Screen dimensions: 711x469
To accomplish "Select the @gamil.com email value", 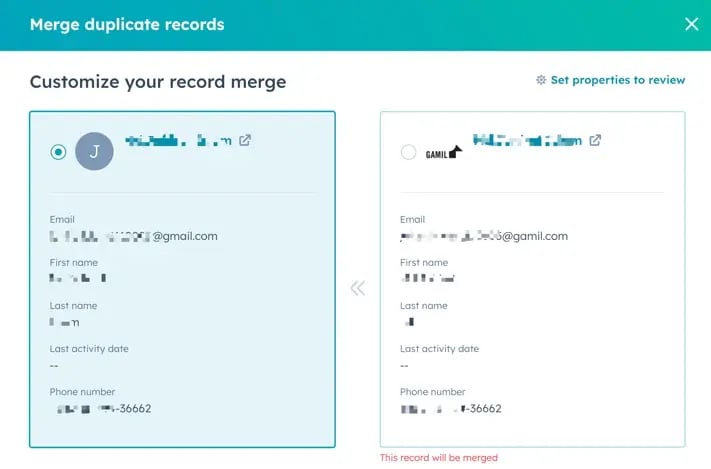I will tap(484, 236).
